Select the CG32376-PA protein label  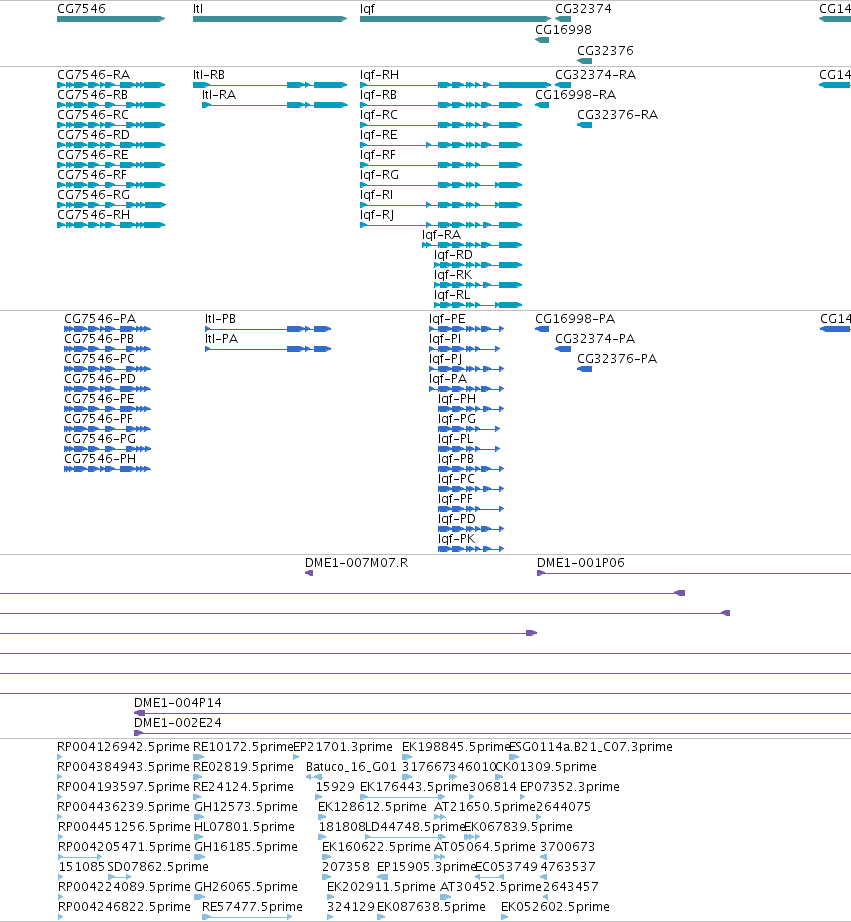617,359
